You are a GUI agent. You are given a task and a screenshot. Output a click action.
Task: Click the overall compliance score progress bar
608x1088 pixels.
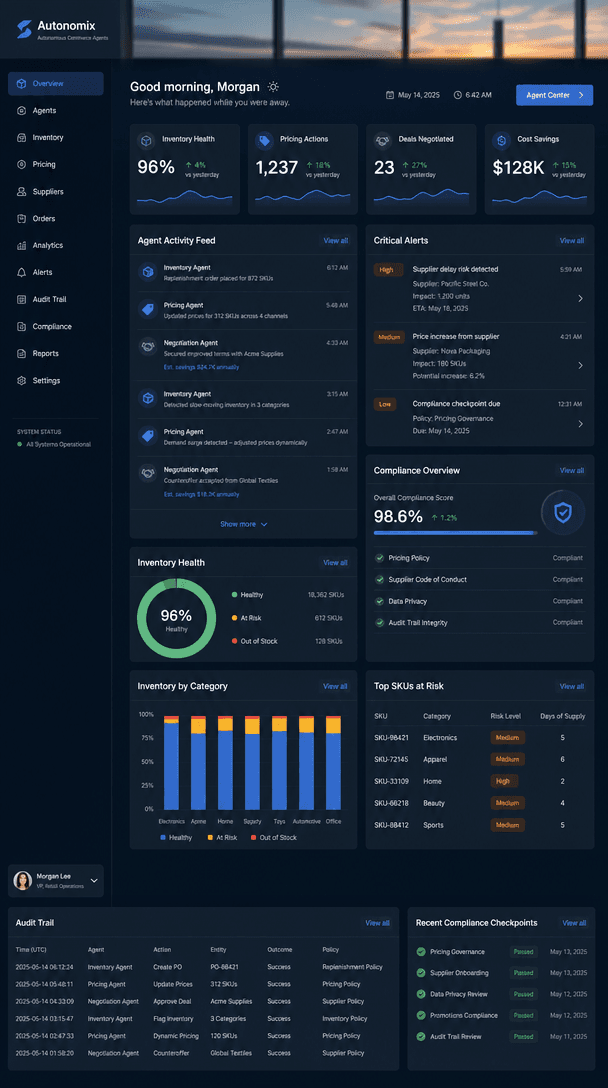point(456,533)
